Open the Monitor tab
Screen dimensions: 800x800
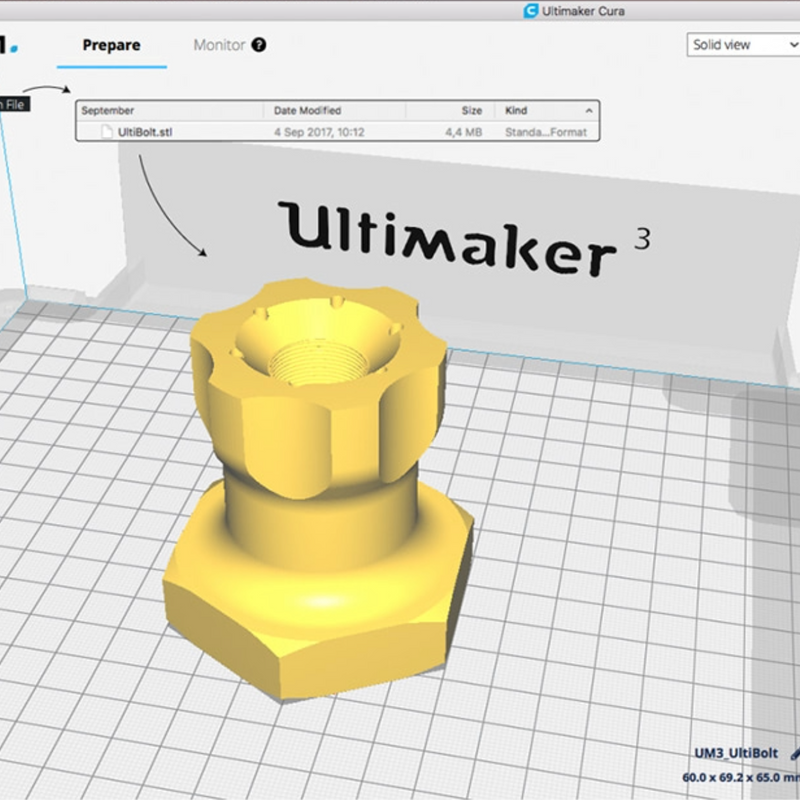[x=219, y=45]
